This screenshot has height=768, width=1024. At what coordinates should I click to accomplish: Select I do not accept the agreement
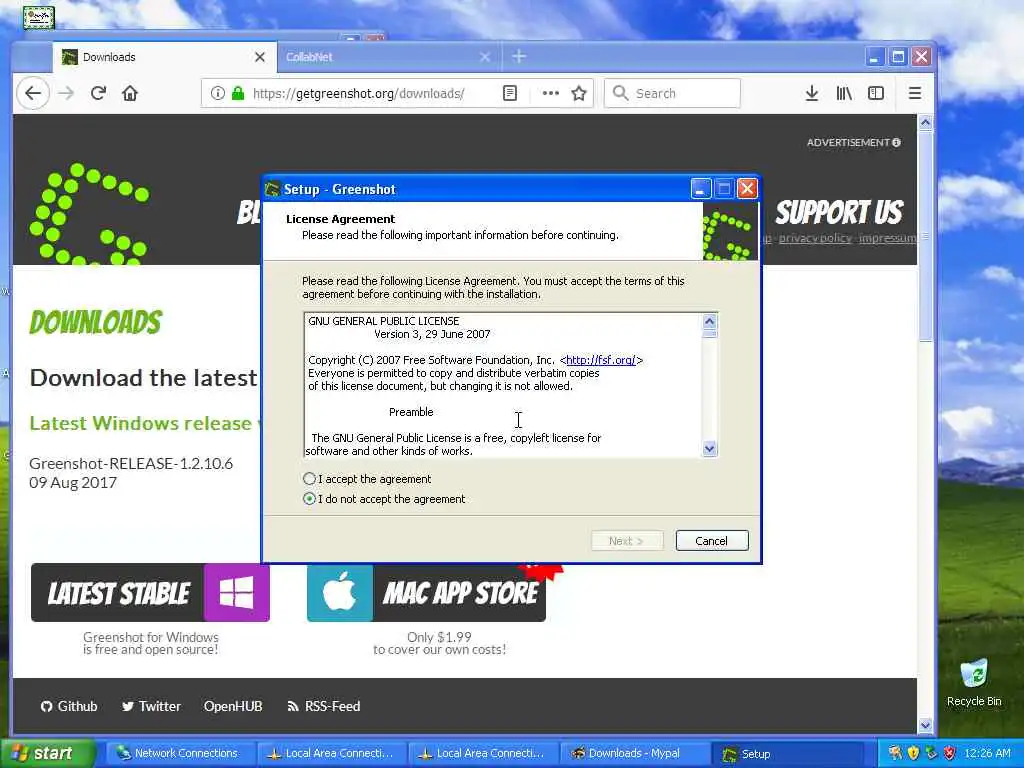click(310, 499)
